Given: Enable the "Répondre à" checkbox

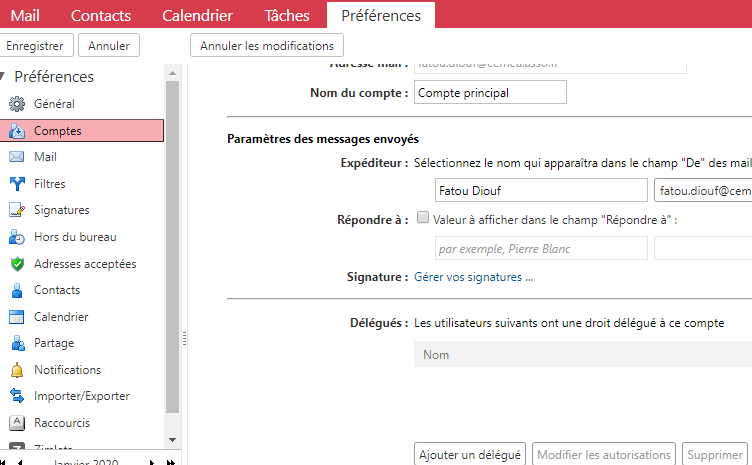Looking at the screenshot, I should coord(423,218).
